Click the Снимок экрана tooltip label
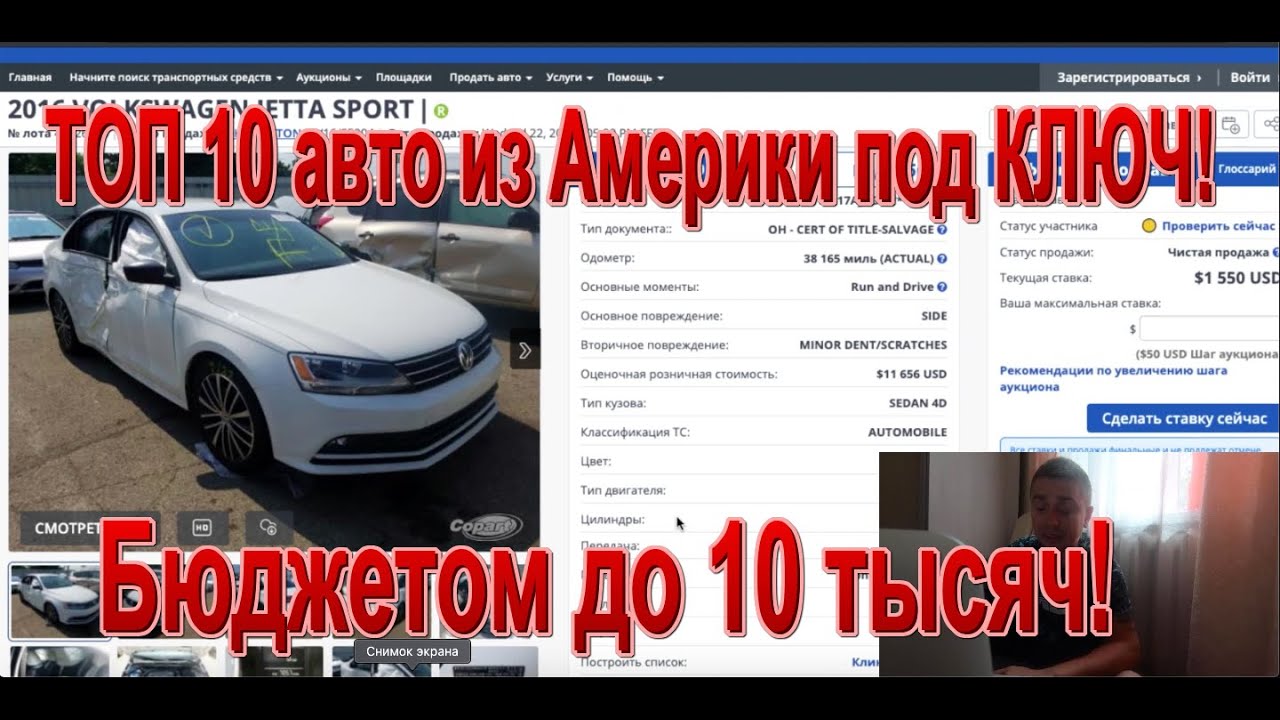 pyautogui.click(x=412, y=652)
